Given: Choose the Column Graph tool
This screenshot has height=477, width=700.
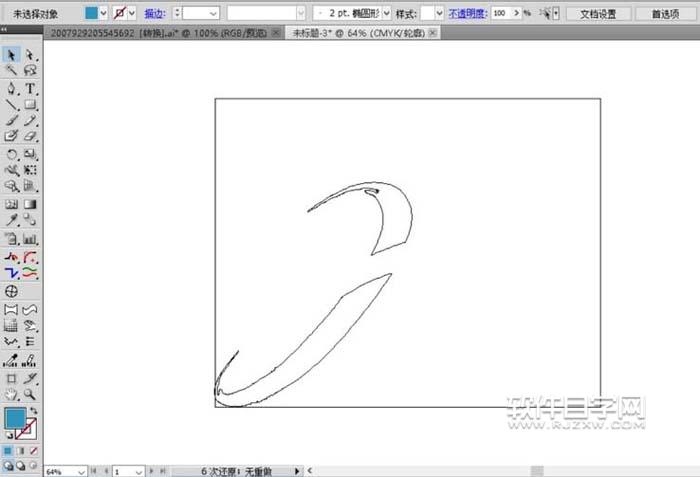Looking at the screenshot, I should click(30, 239).
